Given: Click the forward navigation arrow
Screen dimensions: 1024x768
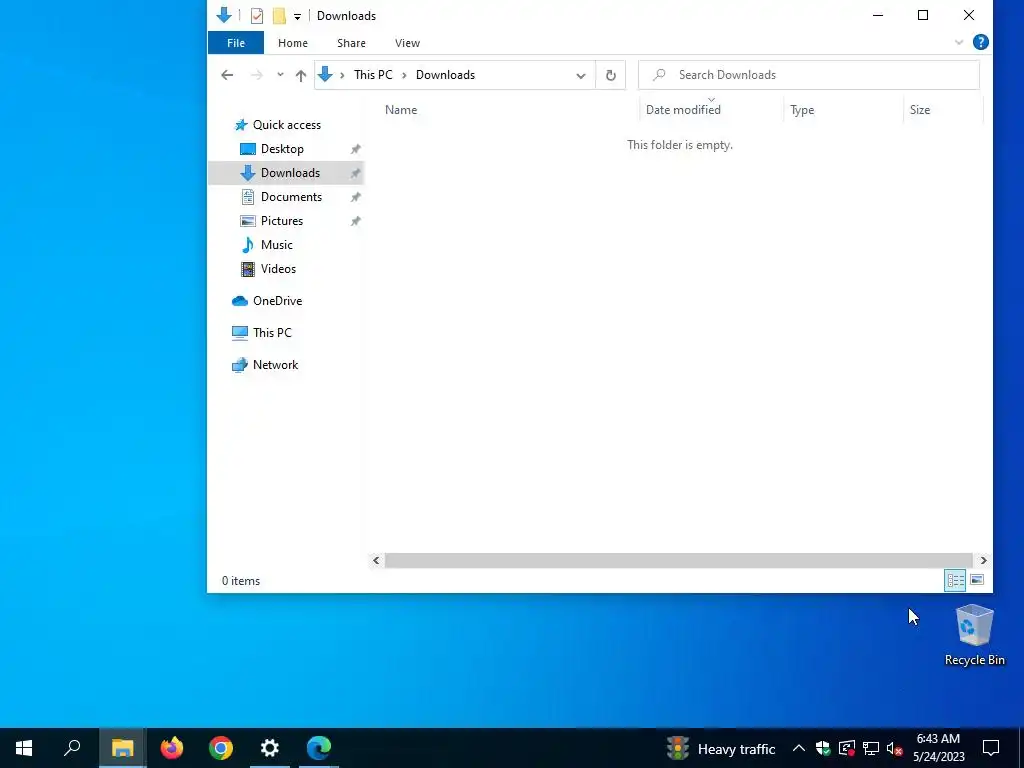Looking at the screenshot, I should pyautogui.click(x=257, y=75).
